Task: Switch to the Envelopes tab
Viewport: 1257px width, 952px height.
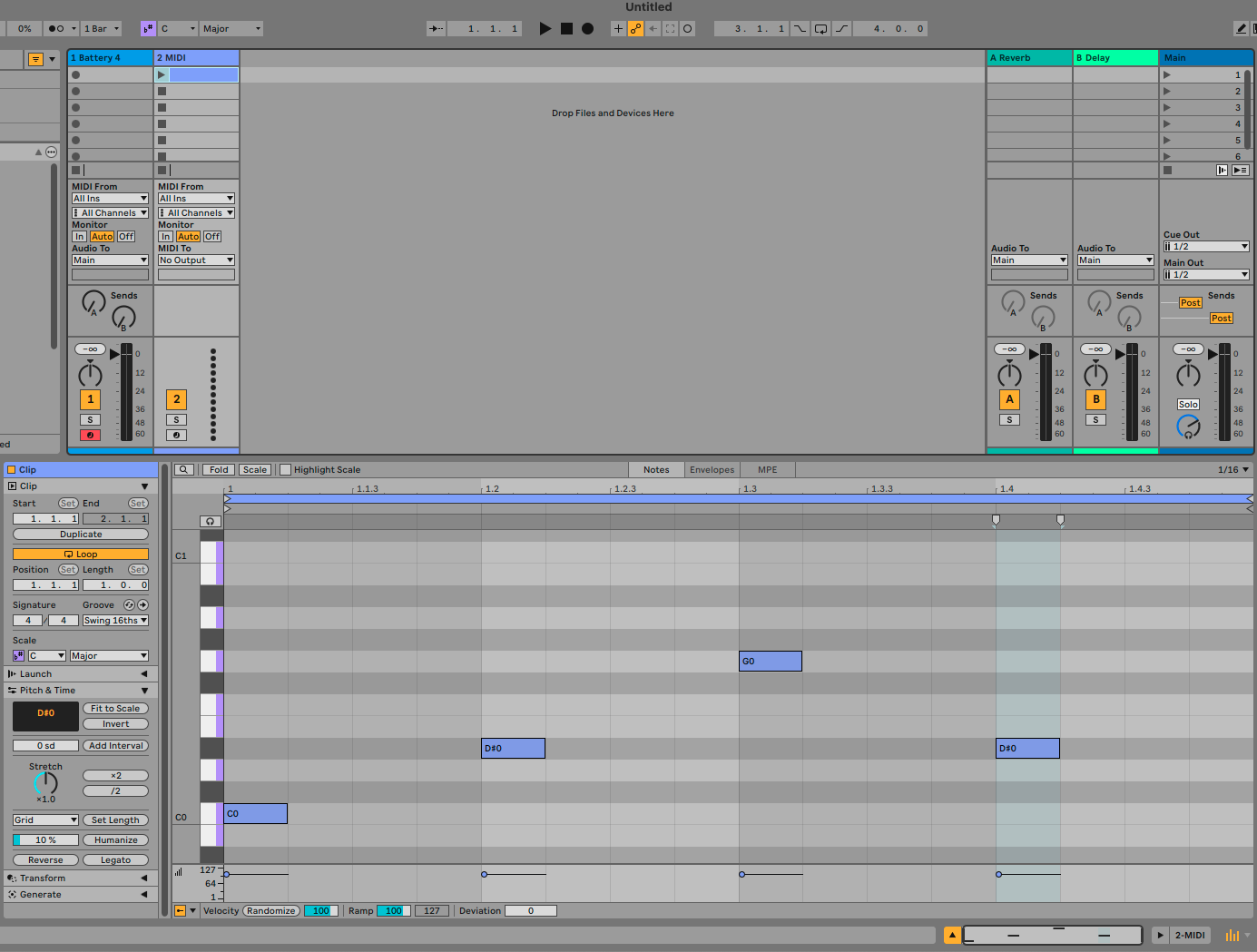Action: click(712, 470)
